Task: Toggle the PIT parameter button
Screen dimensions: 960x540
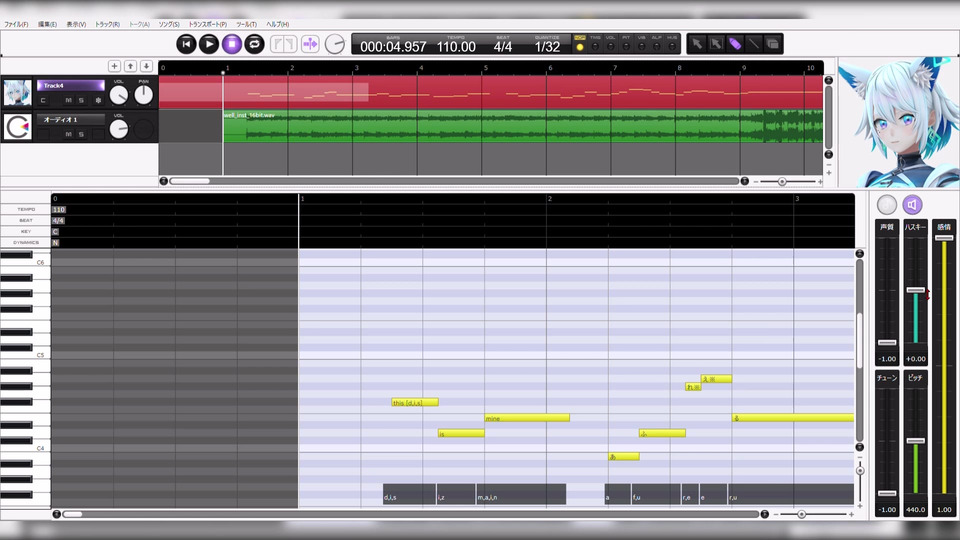Action: point(626,47)
